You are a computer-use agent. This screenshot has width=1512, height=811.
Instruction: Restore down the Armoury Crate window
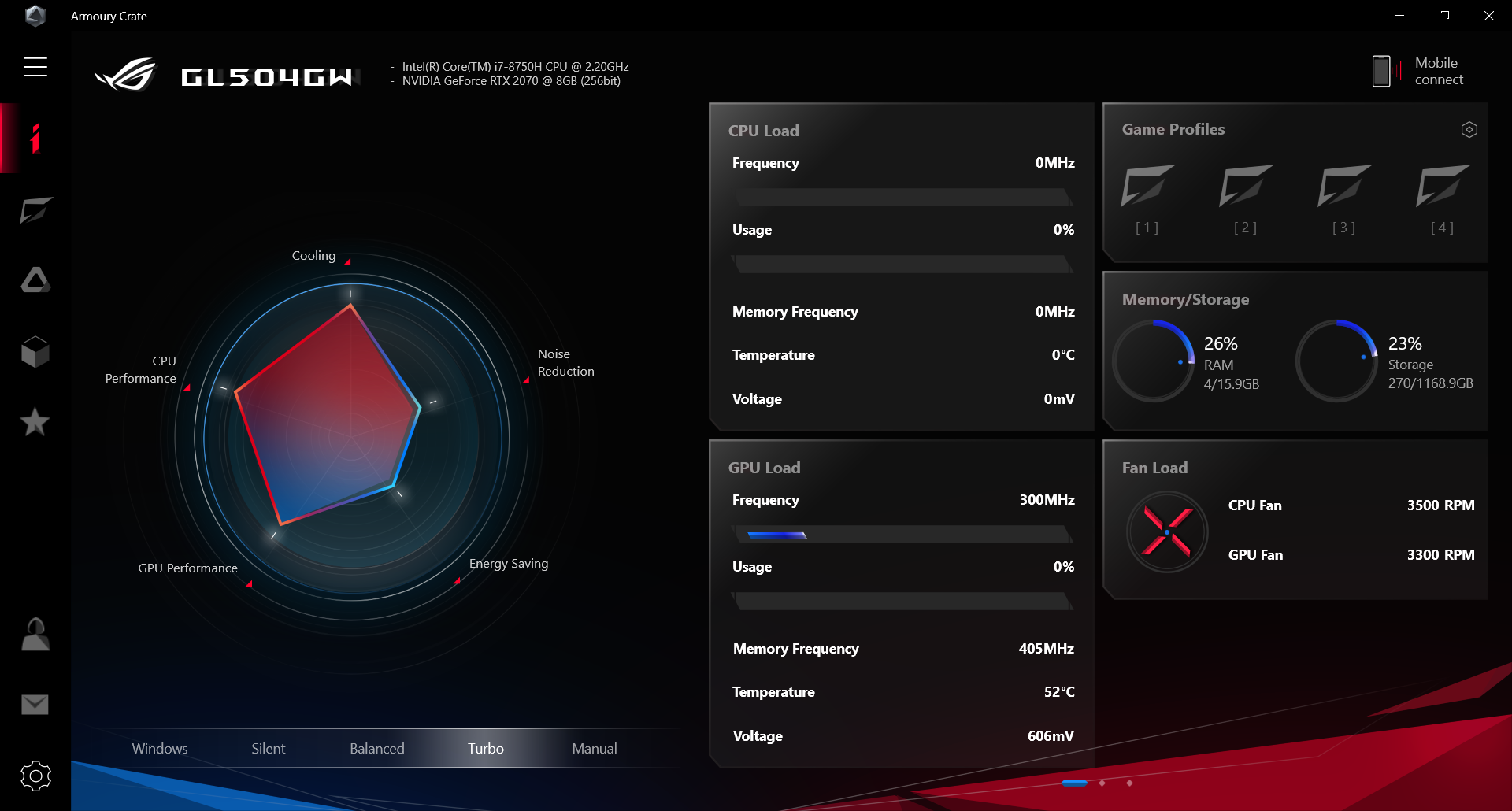coord(1444,16)
